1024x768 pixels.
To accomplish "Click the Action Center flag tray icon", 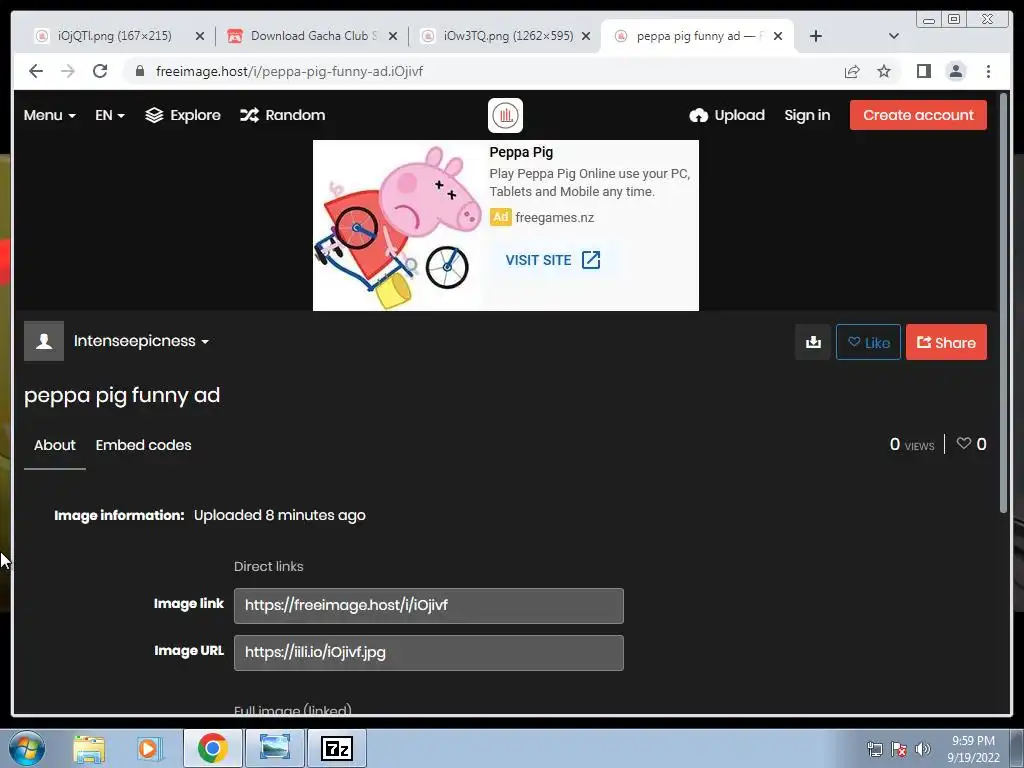I will pos(899,749).
